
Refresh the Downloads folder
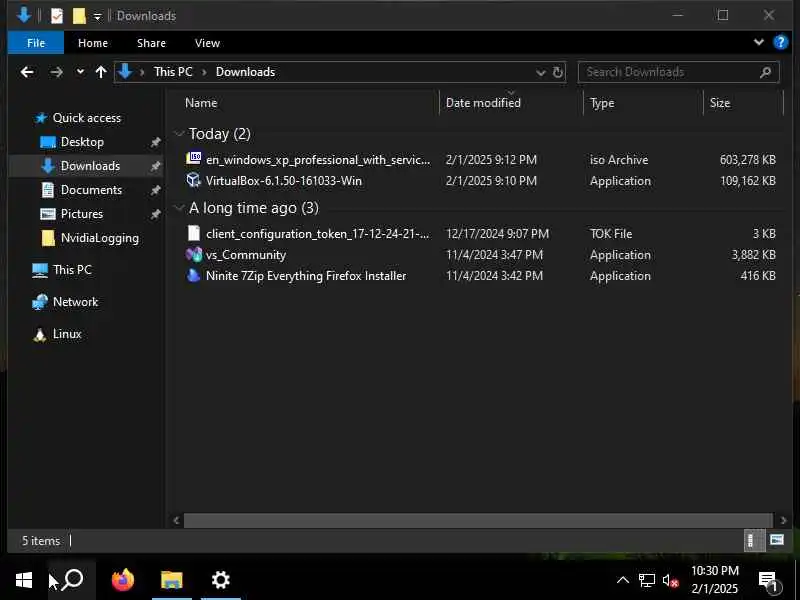pos(558,72)
